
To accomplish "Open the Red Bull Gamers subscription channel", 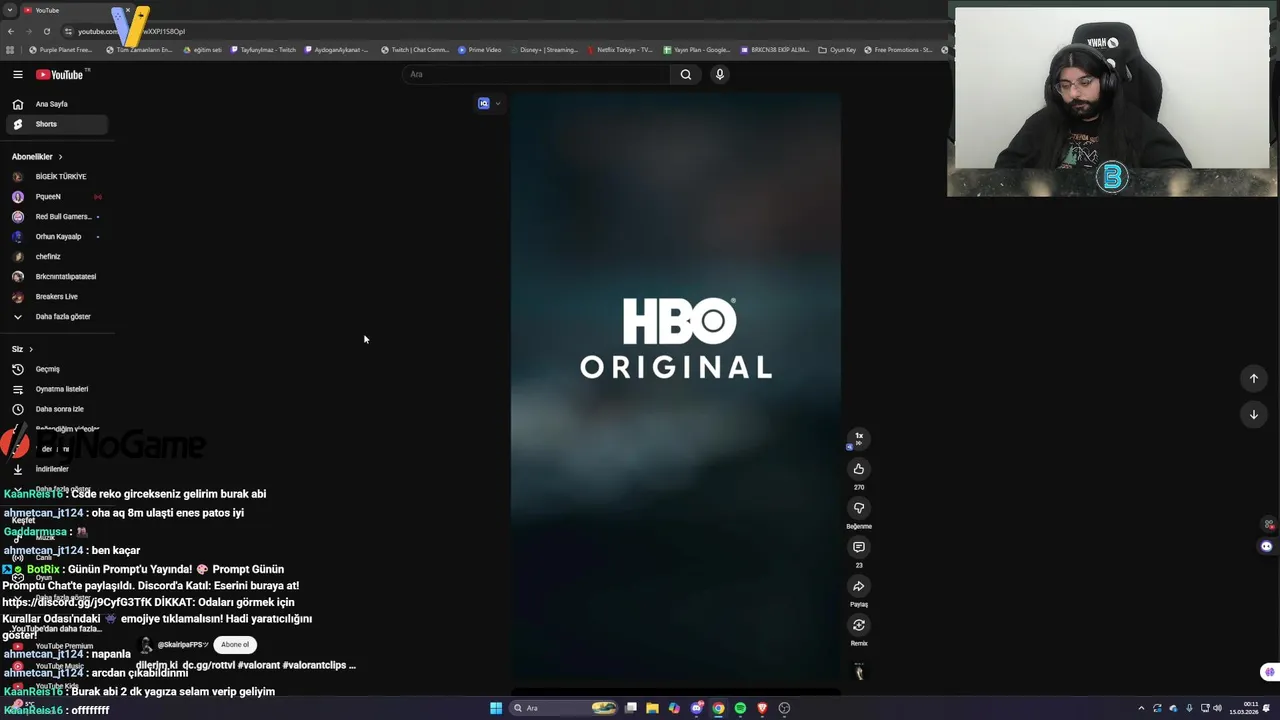I will 56,216.
